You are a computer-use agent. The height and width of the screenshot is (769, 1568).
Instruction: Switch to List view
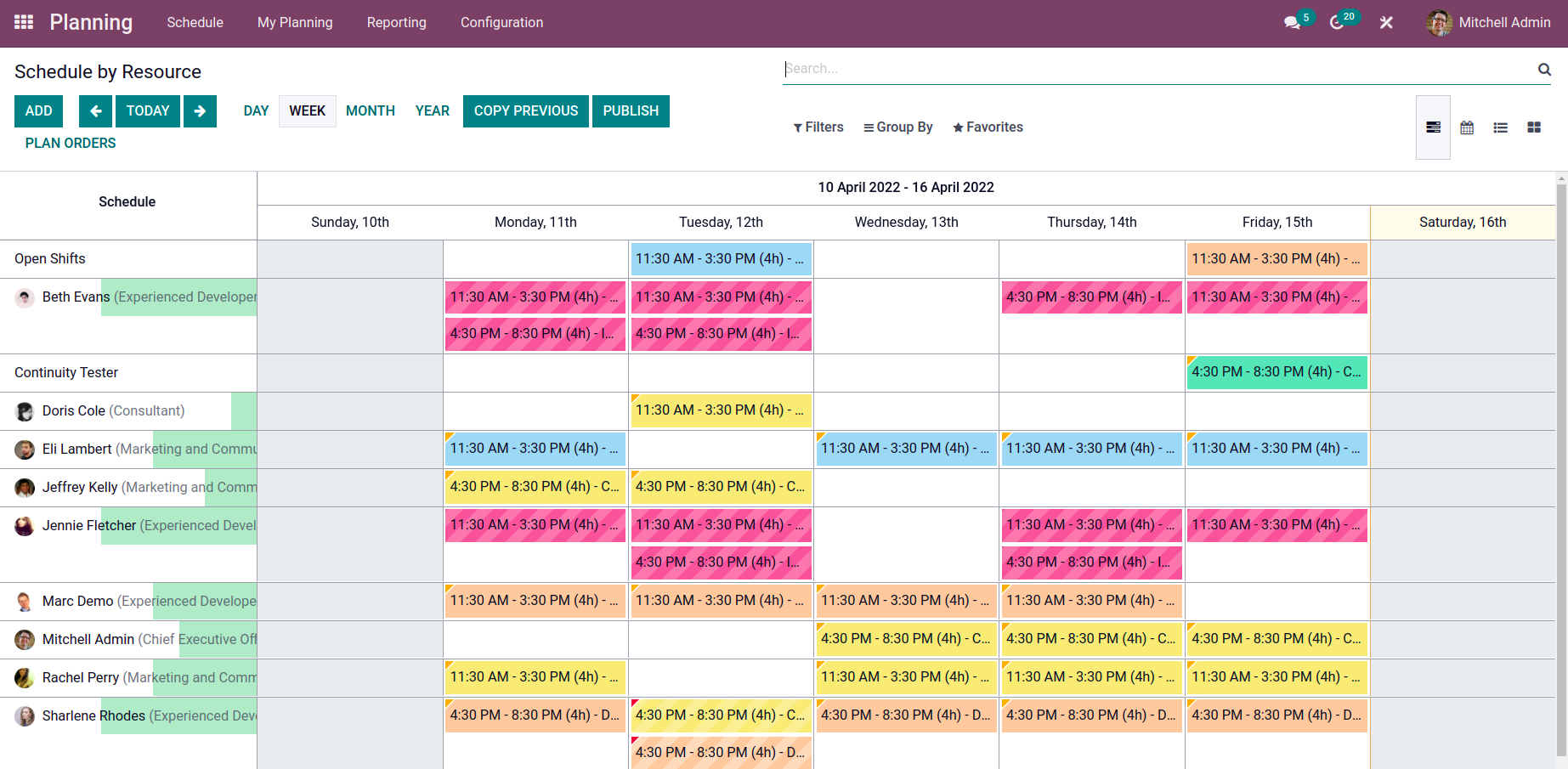pyautogui.click(x=1500, y=127)
